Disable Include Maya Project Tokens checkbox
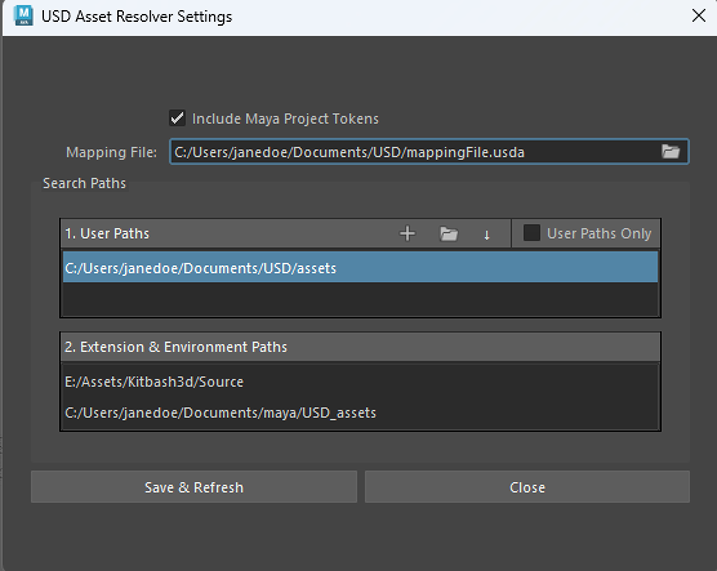This screenshot has width=717, height=571. [178, 118]
